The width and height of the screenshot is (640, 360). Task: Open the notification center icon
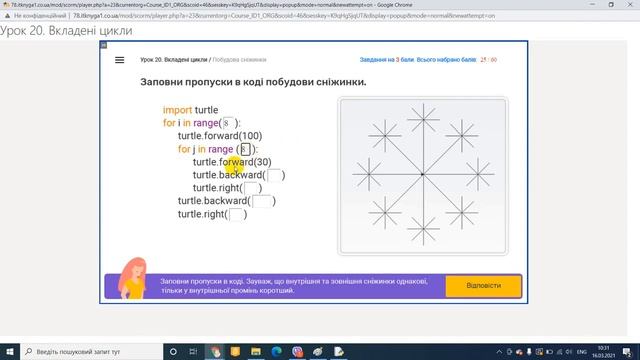coord(627,352)
